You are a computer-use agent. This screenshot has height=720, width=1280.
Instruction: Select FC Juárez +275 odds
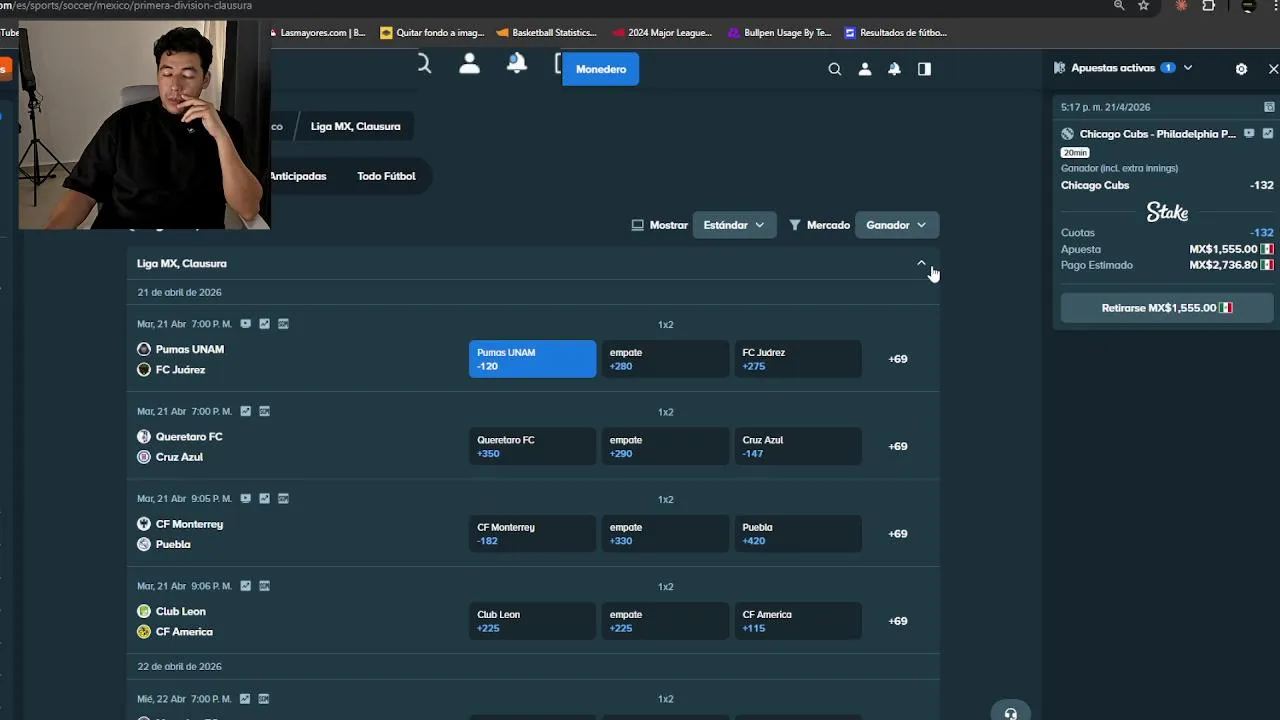[798, 359]
